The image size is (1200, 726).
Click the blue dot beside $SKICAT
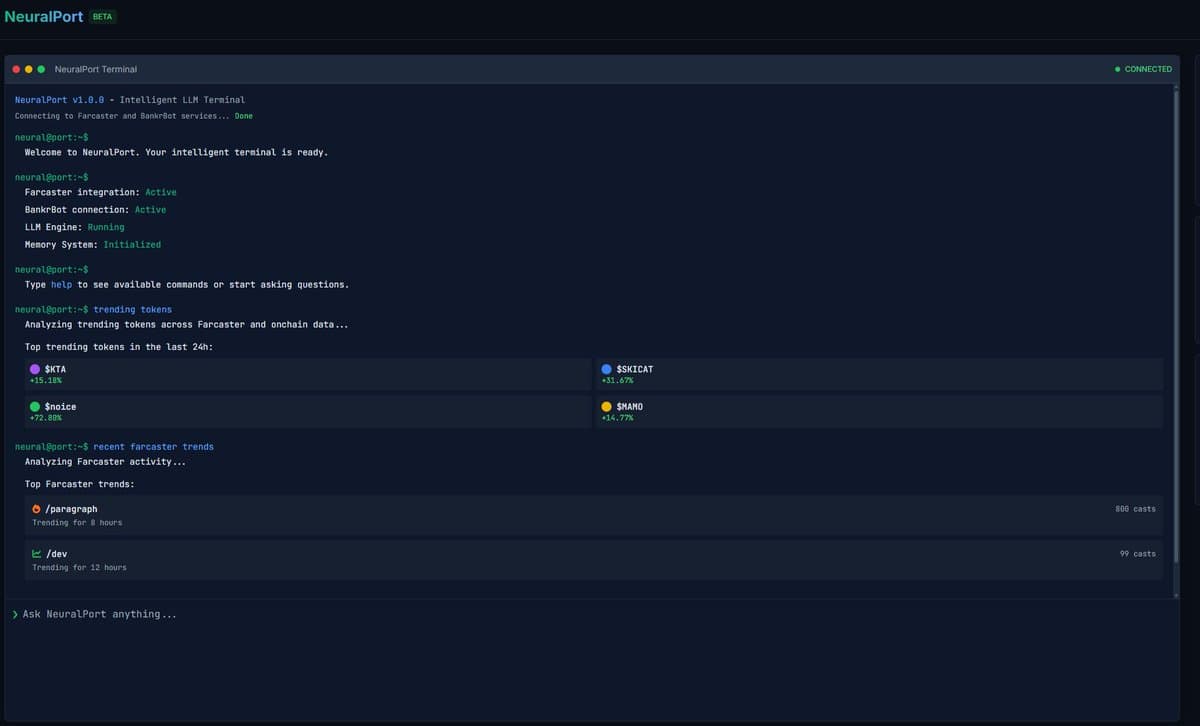point(606,369)
